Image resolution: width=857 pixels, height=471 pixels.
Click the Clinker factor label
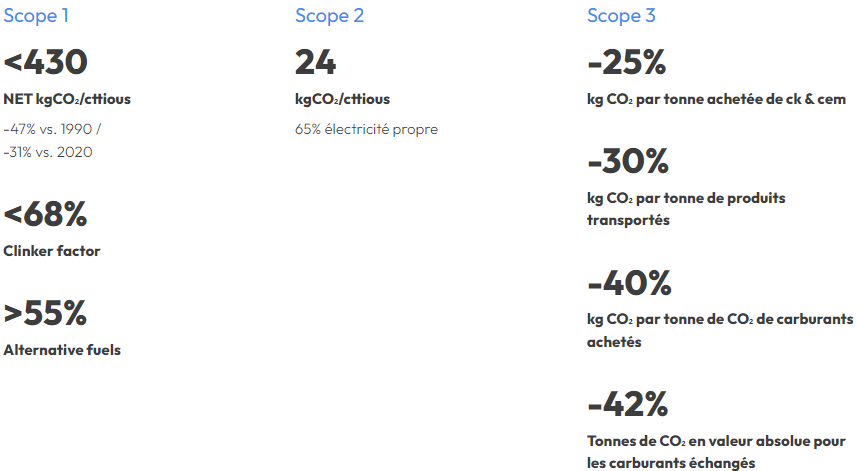[52, 251]
